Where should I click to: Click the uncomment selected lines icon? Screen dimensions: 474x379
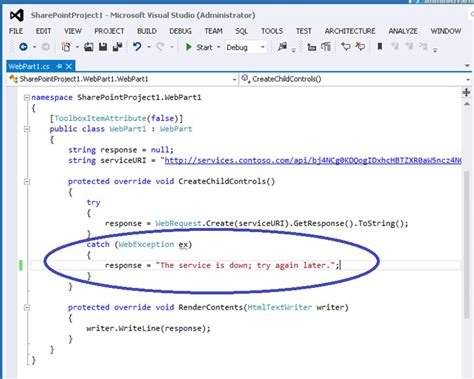(x=360, y=47)
